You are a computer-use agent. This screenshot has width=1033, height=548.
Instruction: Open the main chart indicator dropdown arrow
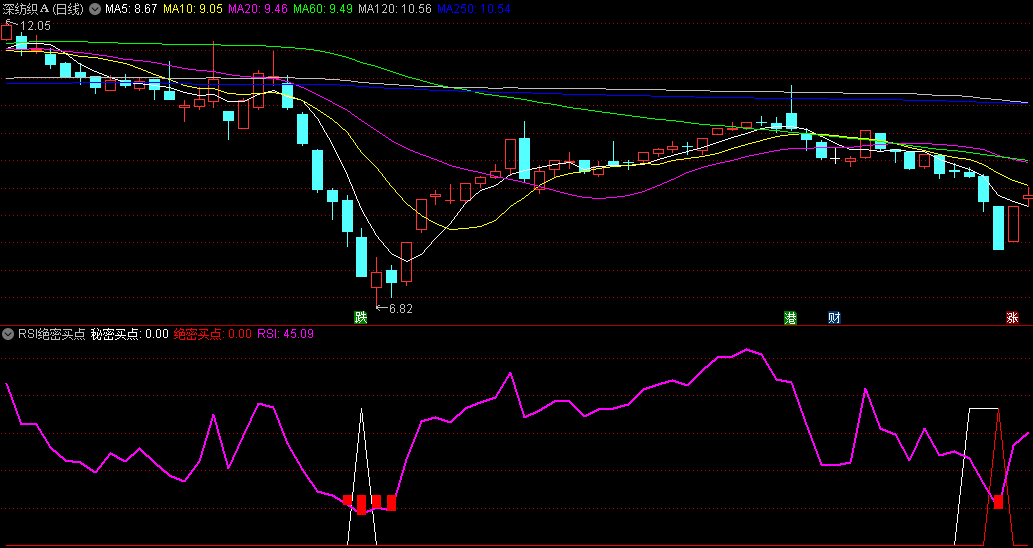[95, 9]
